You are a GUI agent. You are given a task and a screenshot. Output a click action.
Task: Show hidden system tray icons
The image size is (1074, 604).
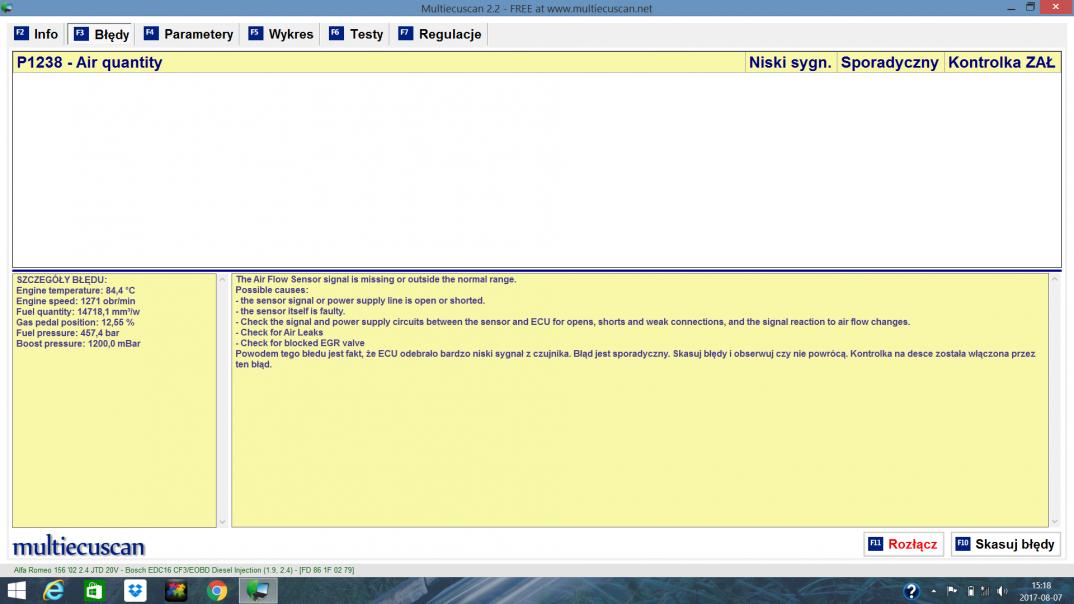point(934,591)
